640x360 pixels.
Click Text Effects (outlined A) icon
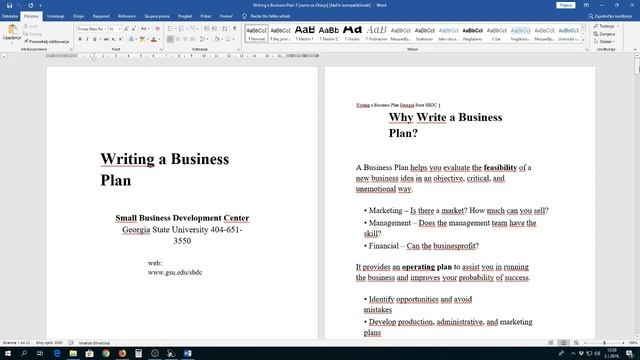[x=131, y=39]
